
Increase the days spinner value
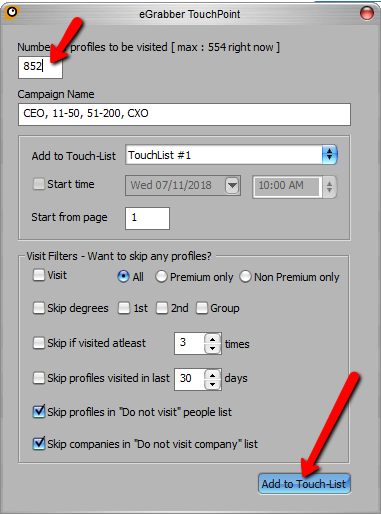point(213,374)
